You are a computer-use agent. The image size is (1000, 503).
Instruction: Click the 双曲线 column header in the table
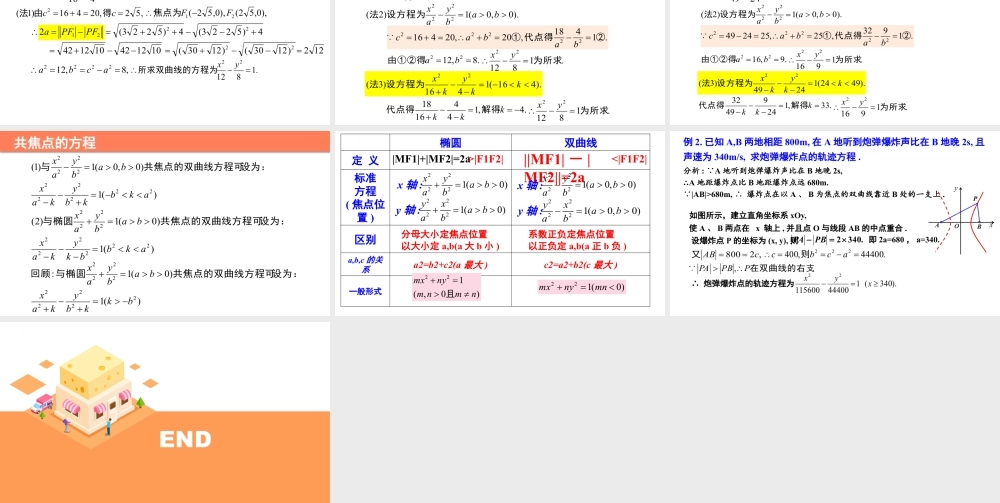[x=580, y=143]
